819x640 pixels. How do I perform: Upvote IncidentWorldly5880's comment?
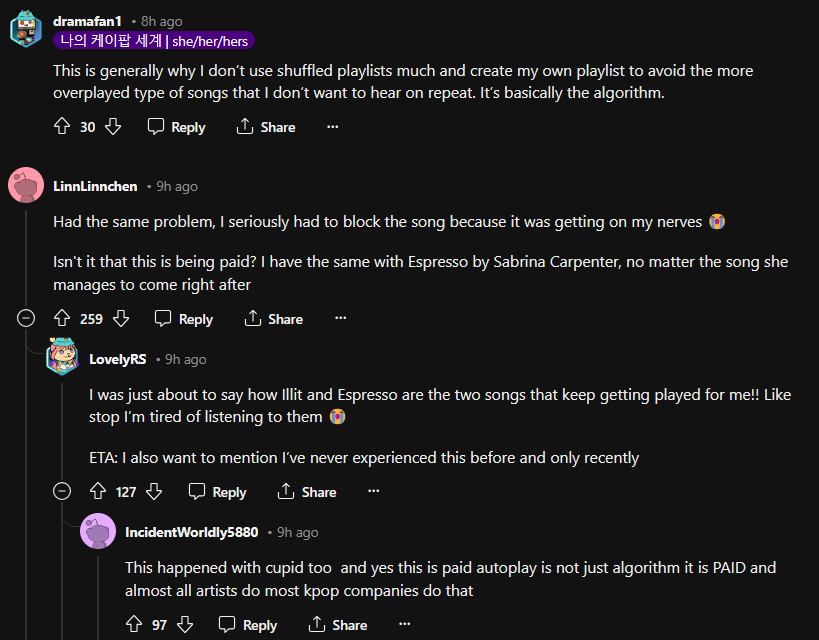[134, 625]
